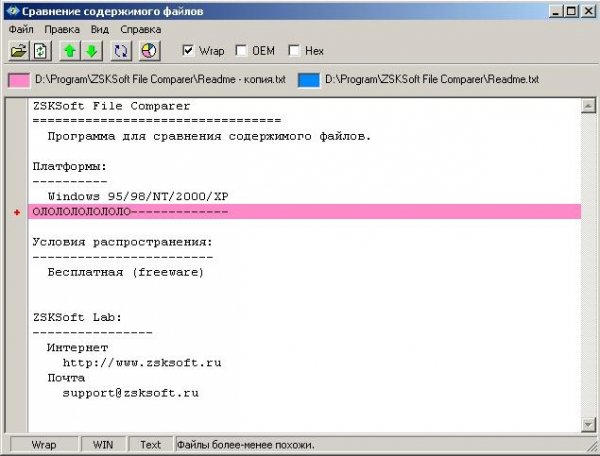Screen dimensions: 600x456
Task: Click the re-compare files document icon
Action: click(x=40, y=51)
